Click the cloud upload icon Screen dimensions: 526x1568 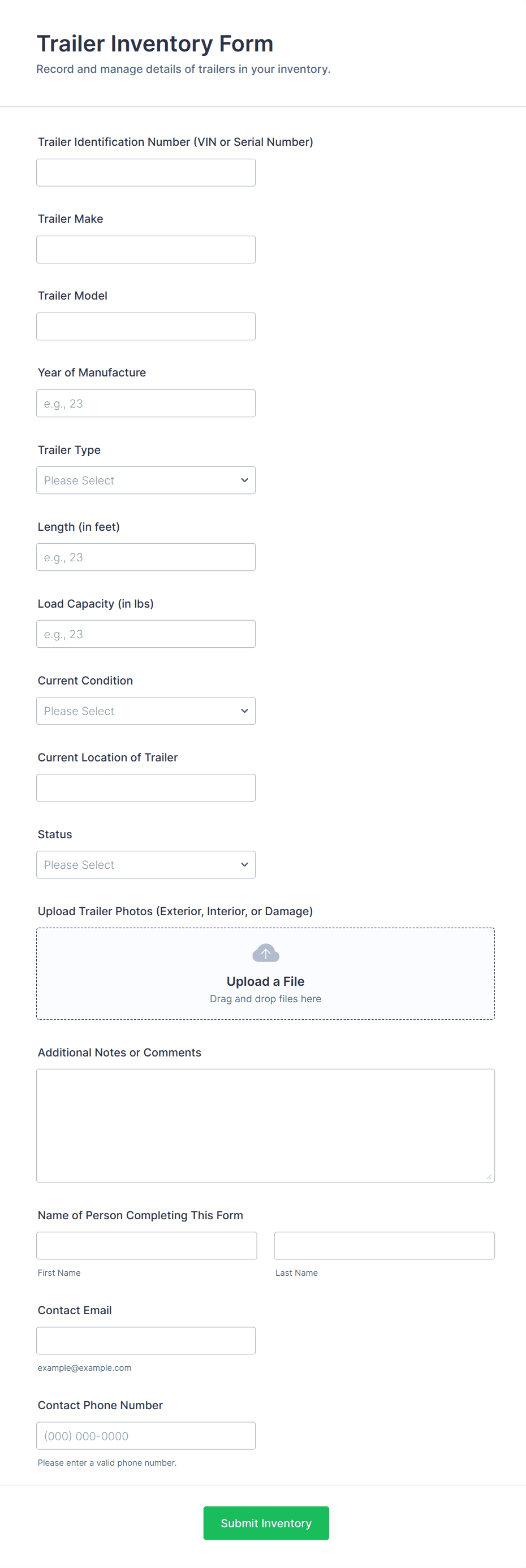265,952
